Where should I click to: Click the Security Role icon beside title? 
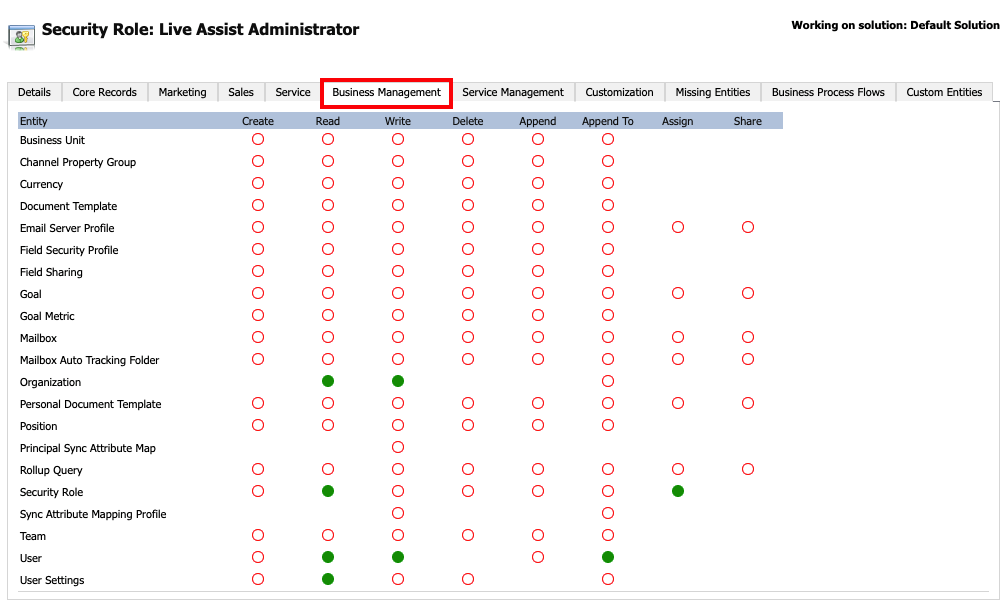point(21,37)
